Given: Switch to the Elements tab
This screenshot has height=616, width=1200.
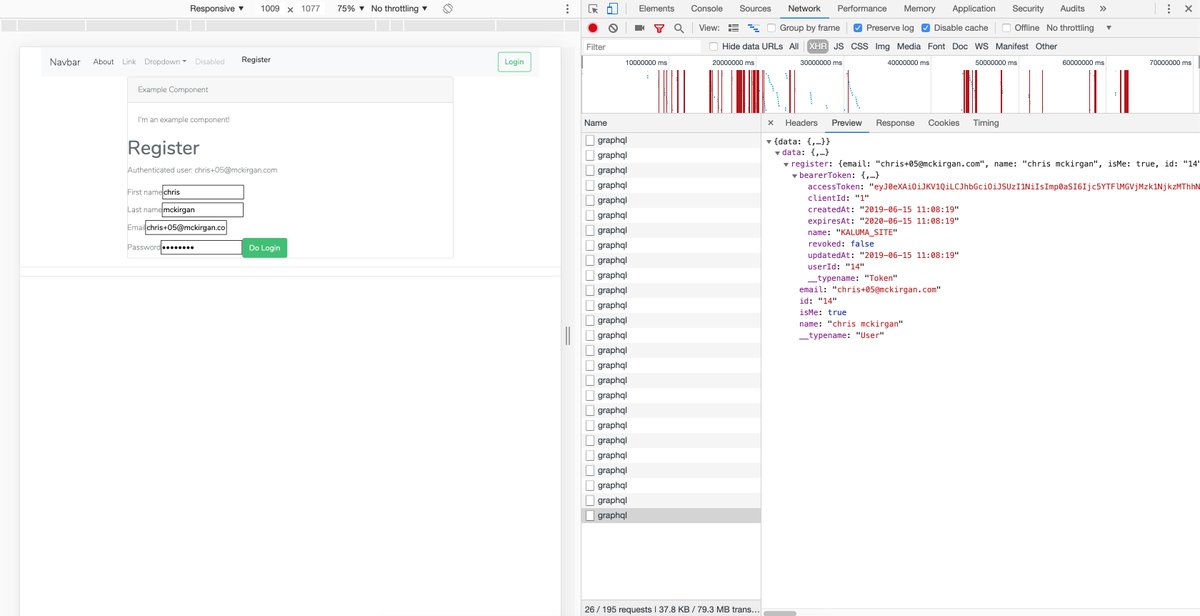Looking at the screenshot, I should (x=656, y=8).
